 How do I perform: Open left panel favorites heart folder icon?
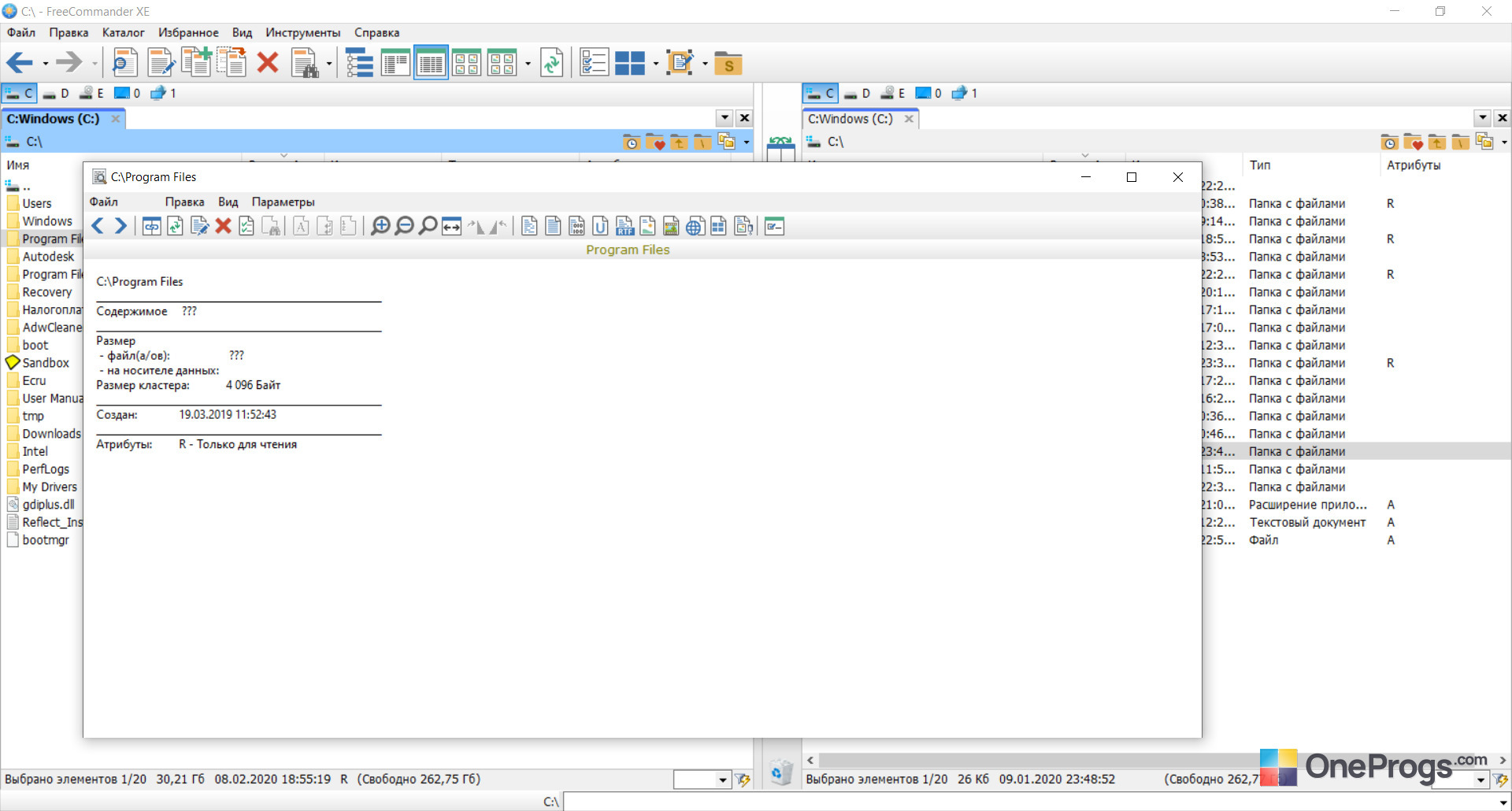(655, 143)
